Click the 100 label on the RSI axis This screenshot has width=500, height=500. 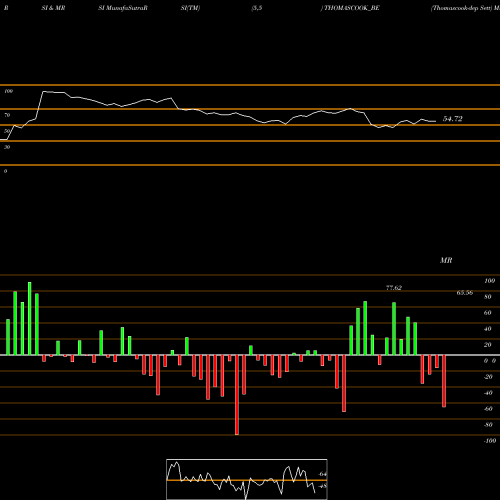pyautogui.click(x=8, y=91)
